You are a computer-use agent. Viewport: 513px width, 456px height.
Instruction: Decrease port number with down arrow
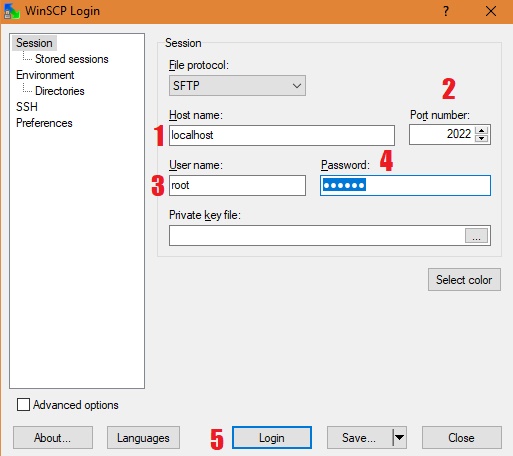[x=481, y=138]
